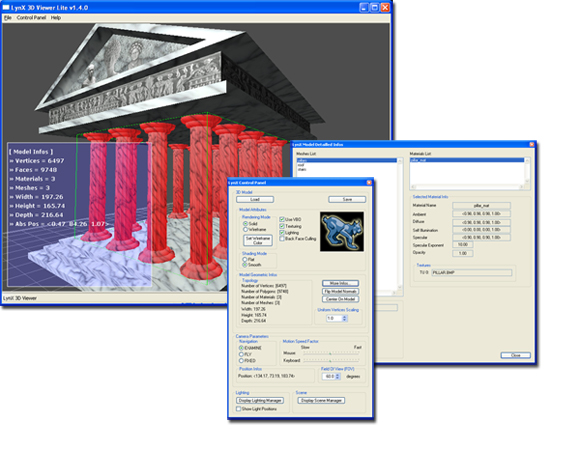
Task: Click the Specular Exponent value field
Action: tap(462, 245)
